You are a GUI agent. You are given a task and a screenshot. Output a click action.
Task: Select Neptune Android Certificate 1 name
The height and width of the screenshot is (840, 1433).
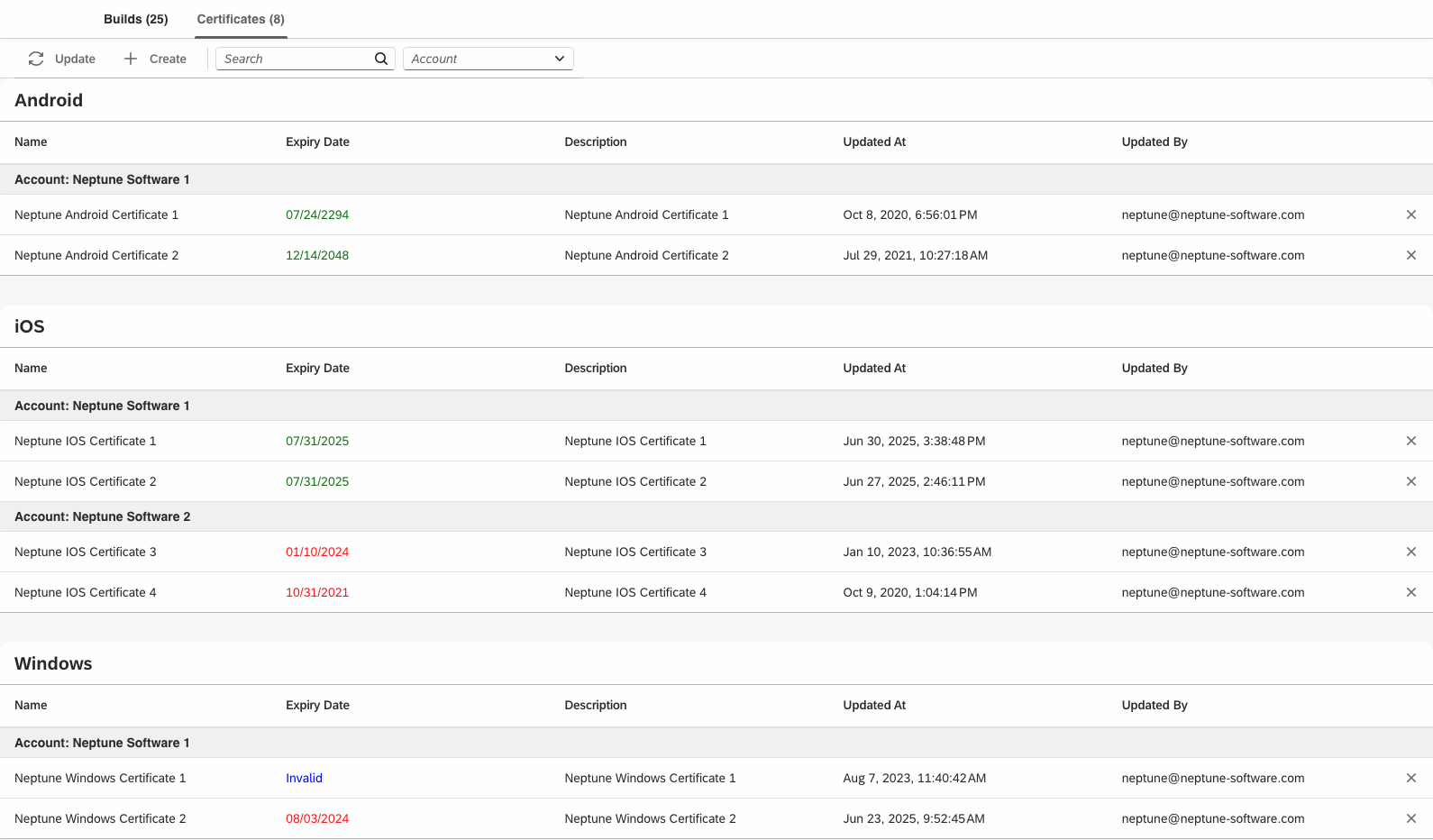[96, 215]
